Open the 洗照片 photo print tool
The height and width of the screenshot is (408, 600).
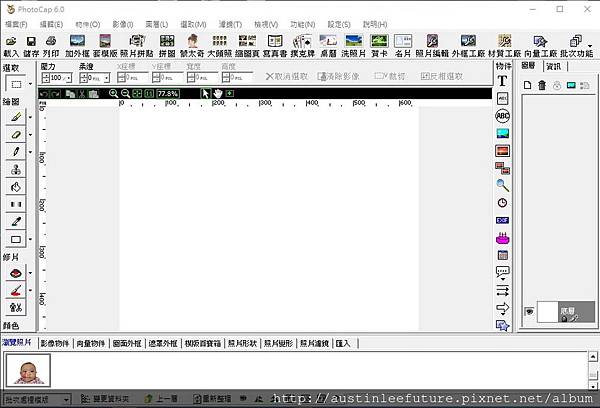pos(354,46)
